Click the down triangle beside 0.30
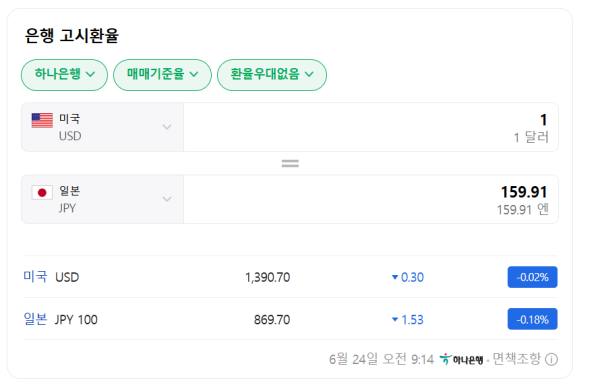 (x=395, y=277)
